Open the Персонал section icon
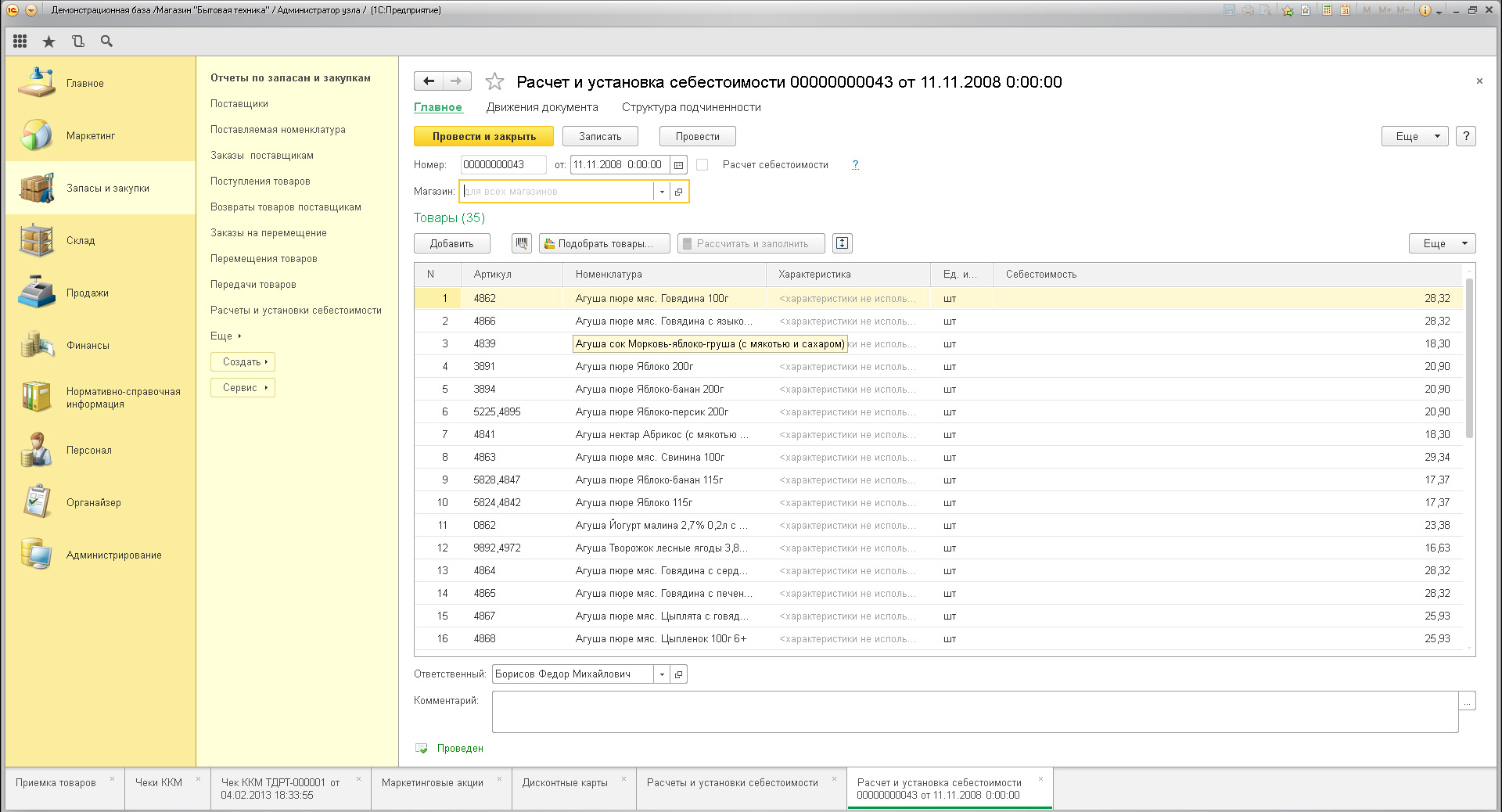 pyautogui.click(x=37, y=450)
